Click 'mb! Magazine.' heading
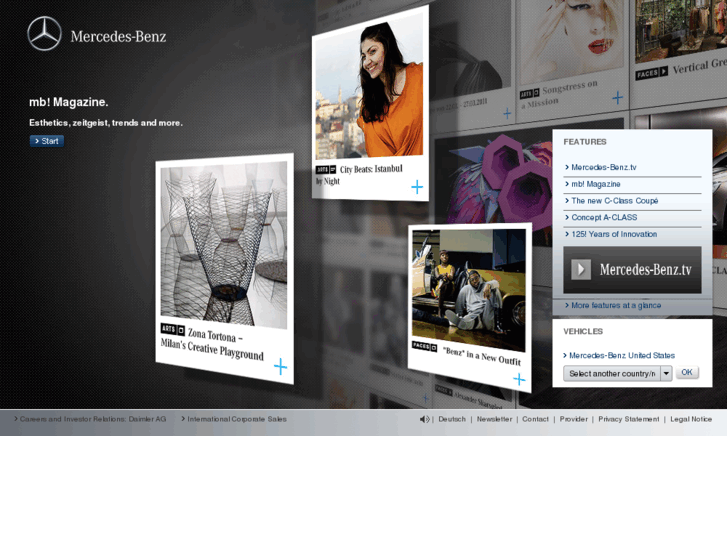Screen dimensions: 727x545 tap(69, 102)
